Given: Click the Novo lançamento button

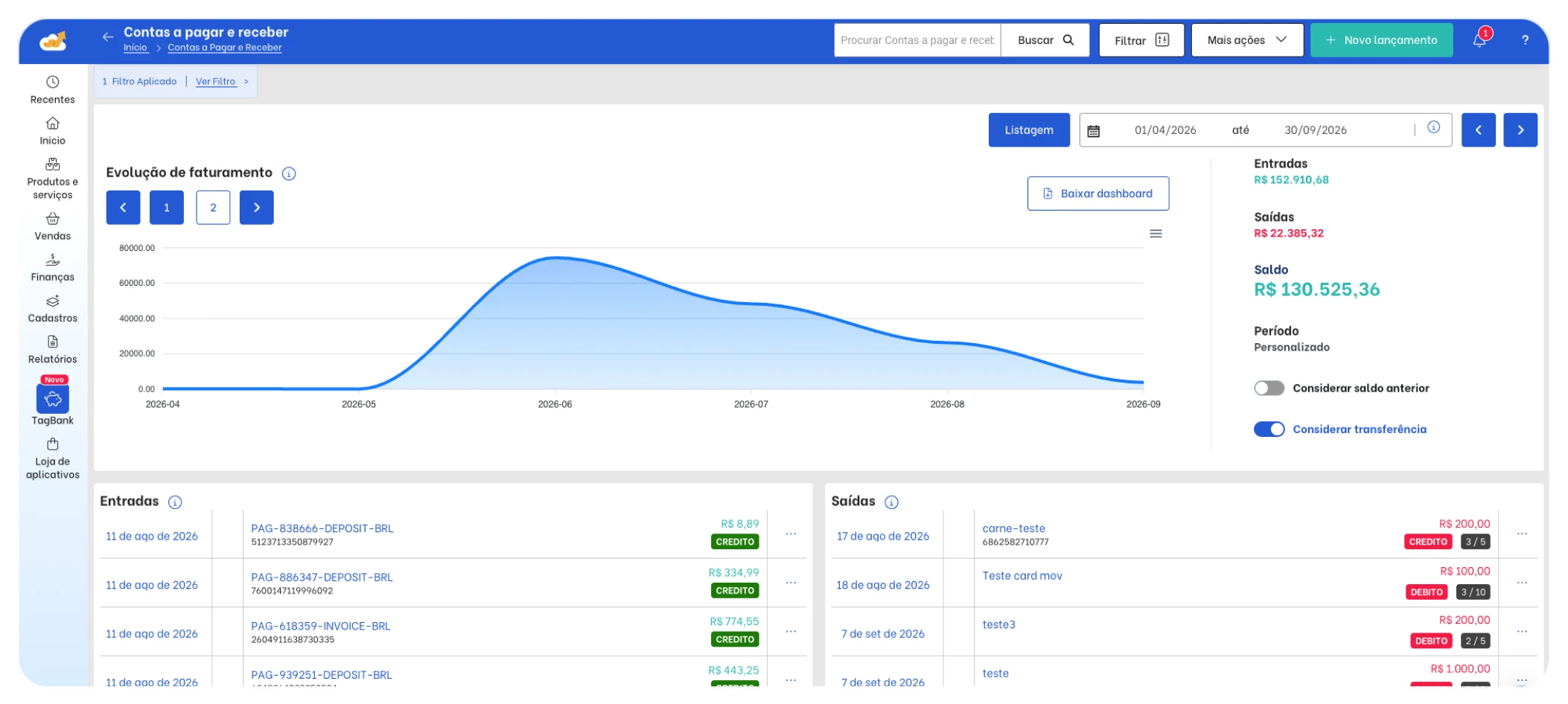Looking at the screenshot, I should coord(1381,40).
